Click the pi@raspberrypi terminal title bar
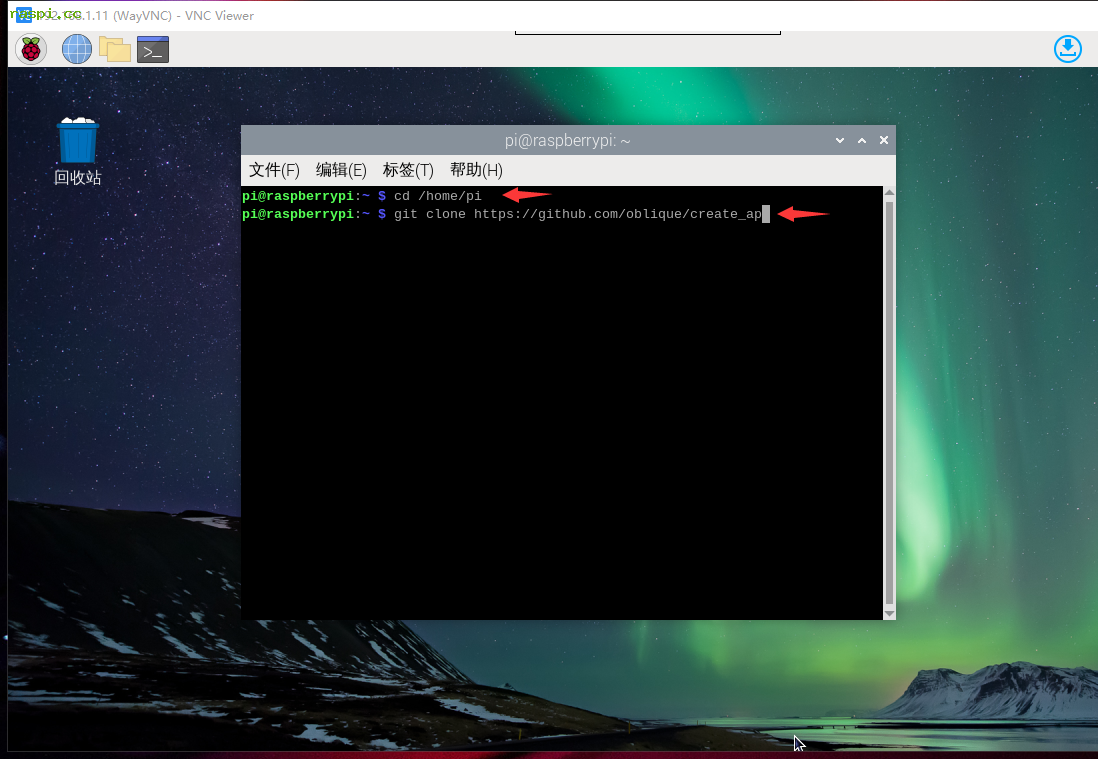The height and width of the screenshot is (759, 1098). 567,141
